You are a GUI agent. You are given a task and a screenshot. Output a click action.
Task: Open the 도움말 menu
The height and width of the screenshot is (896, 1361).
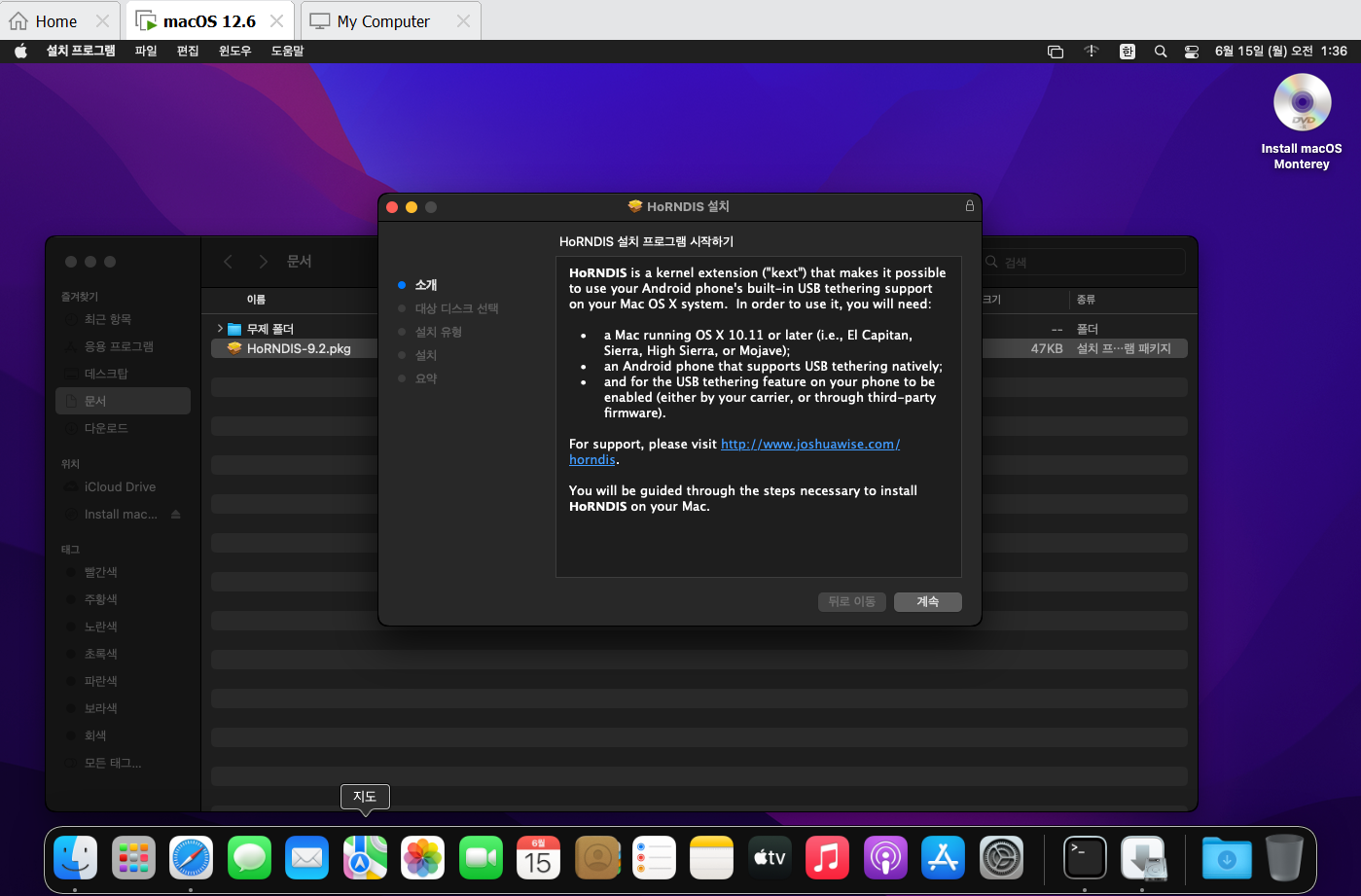[287, 51]
